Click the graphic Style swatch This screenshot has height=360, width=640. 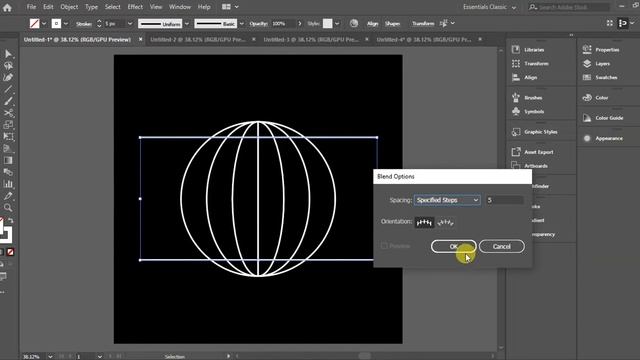327,24
